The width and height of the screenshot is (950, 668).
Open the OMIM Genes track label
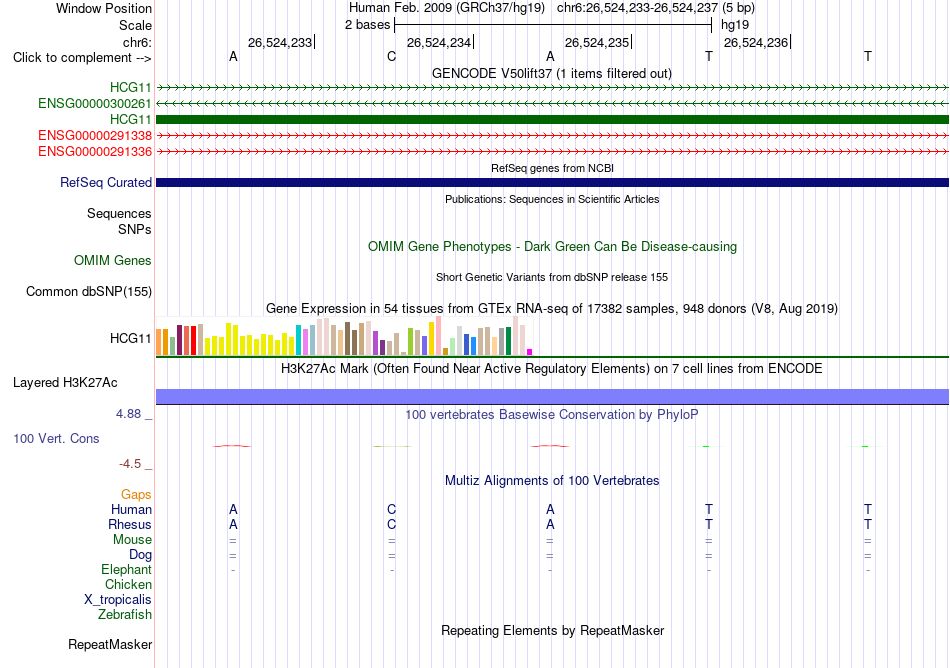tap(112, 260)
